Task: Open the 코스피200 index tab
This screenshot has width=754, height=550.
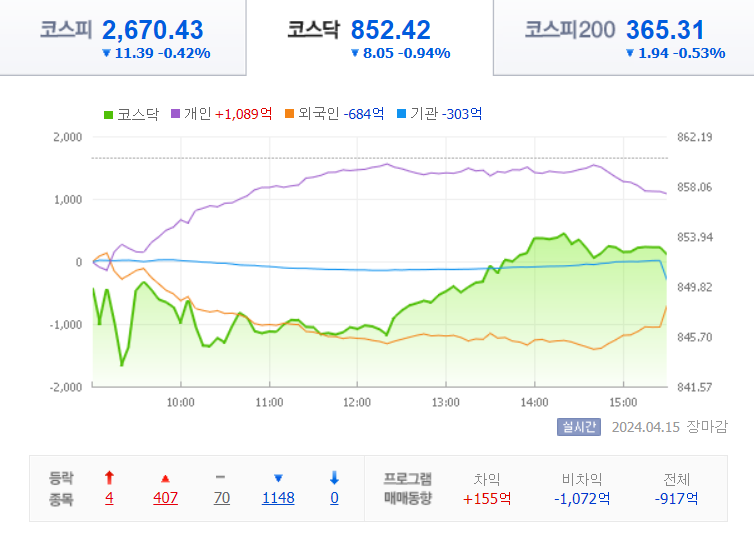Action: [624, 38]
